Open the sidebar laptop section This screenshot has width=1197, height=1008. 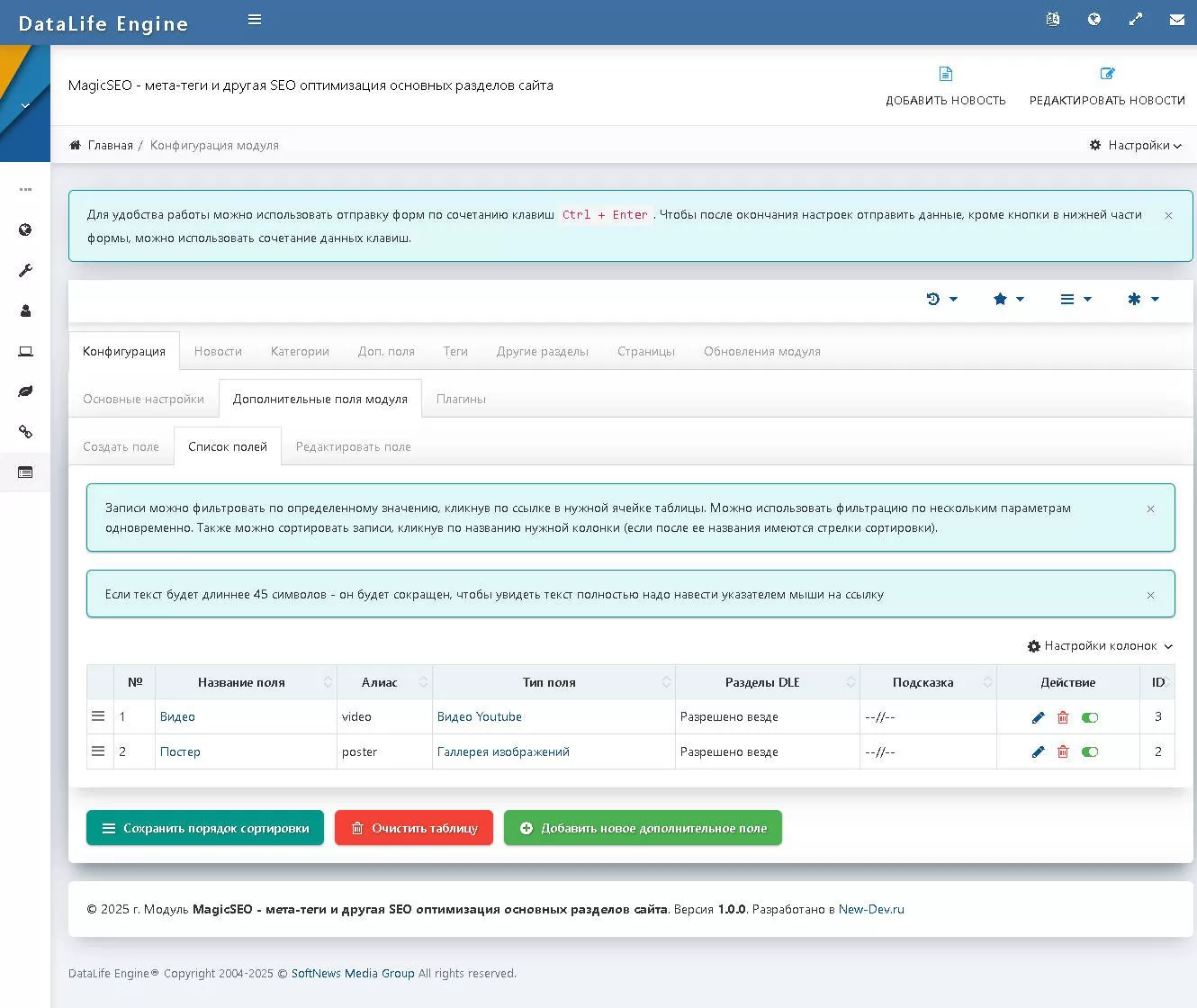pos(25,351)
